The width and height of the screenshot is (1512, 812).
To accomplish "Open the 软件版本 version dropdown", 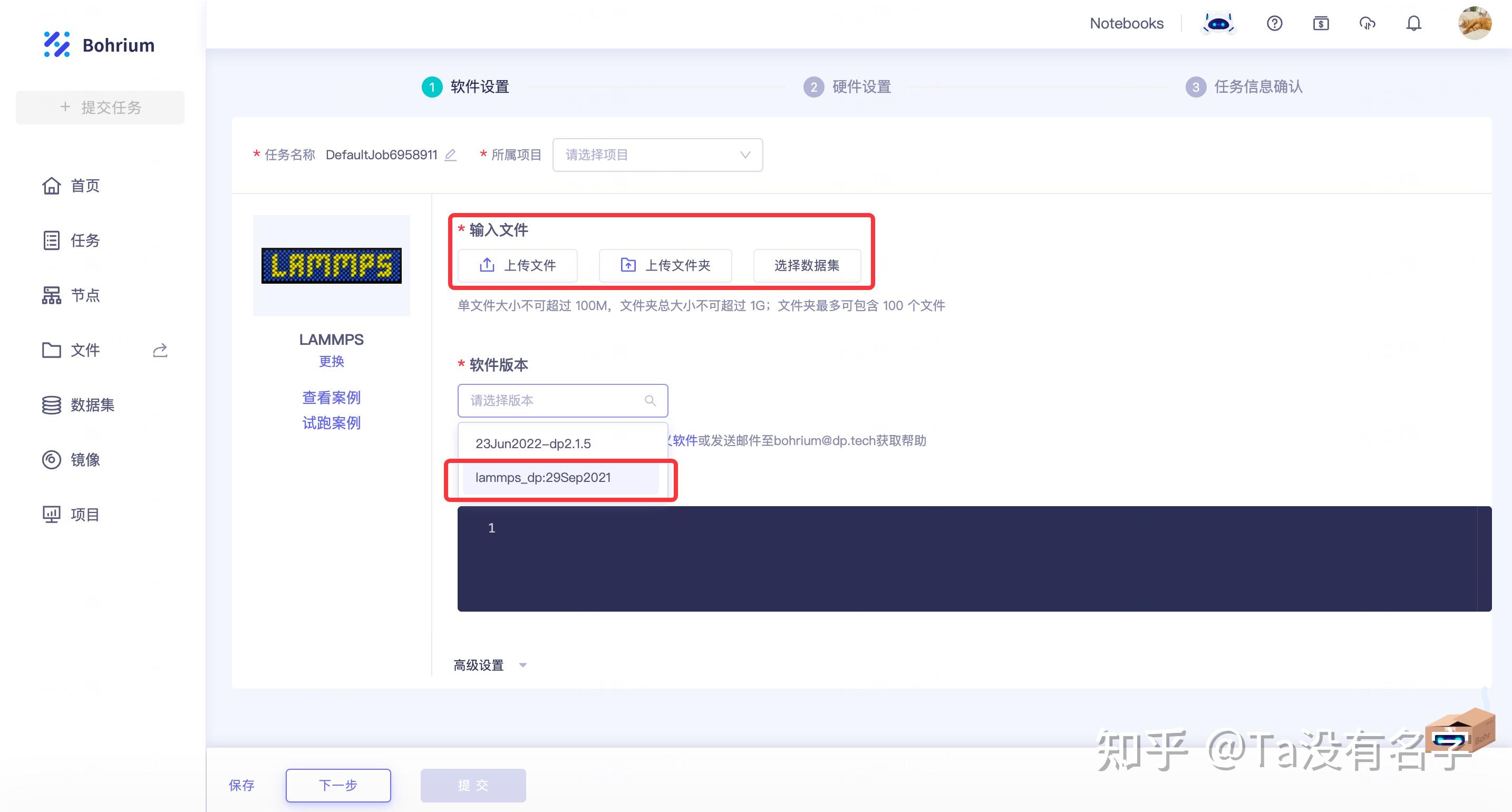I will pyautogui.click(x=561, y=400).
